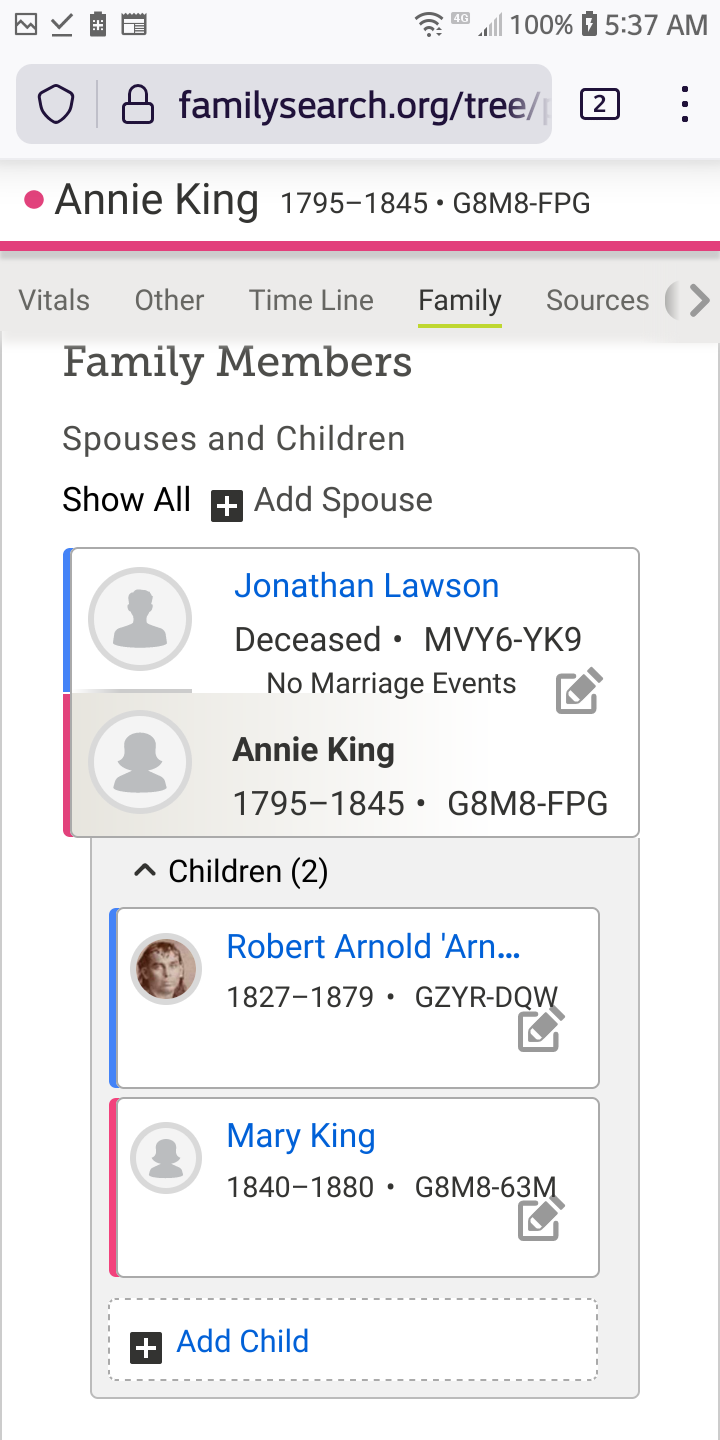Tap the tracking protection shield icon
720x1440 pixels.
pos(56,104)
